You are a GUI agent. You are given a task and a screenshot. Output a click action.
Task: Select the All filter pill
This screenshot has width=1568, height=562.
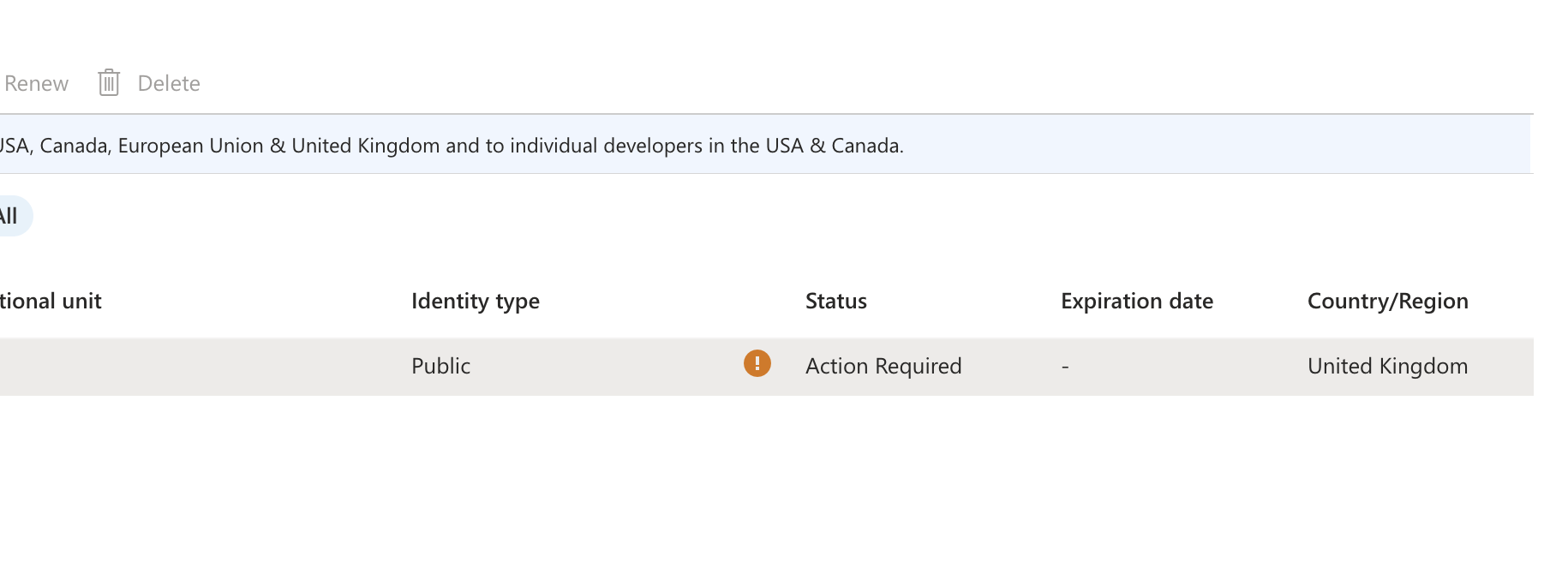coord(10,216)
